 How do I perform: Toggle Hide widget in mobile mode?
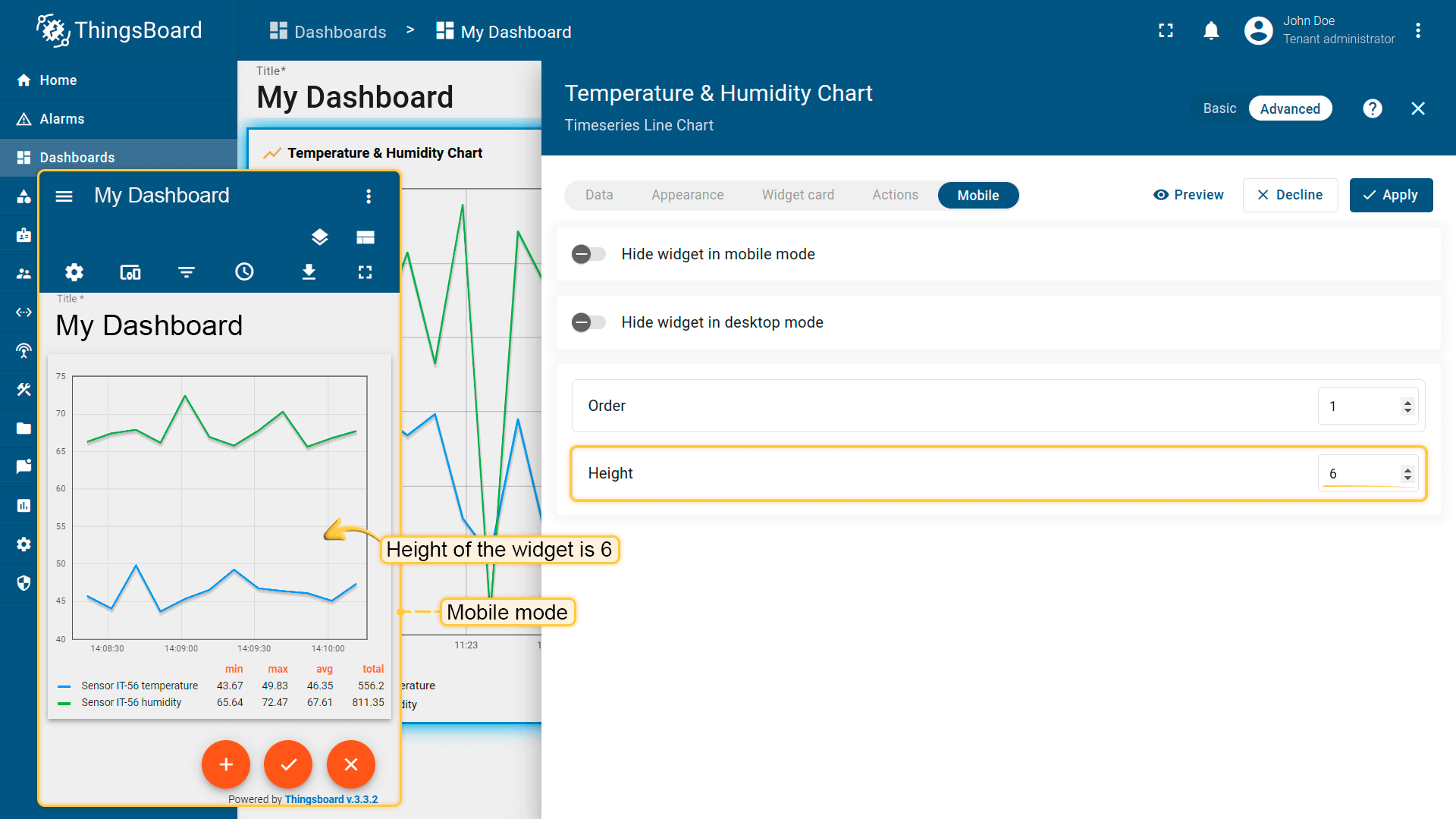tap(588, 254)
